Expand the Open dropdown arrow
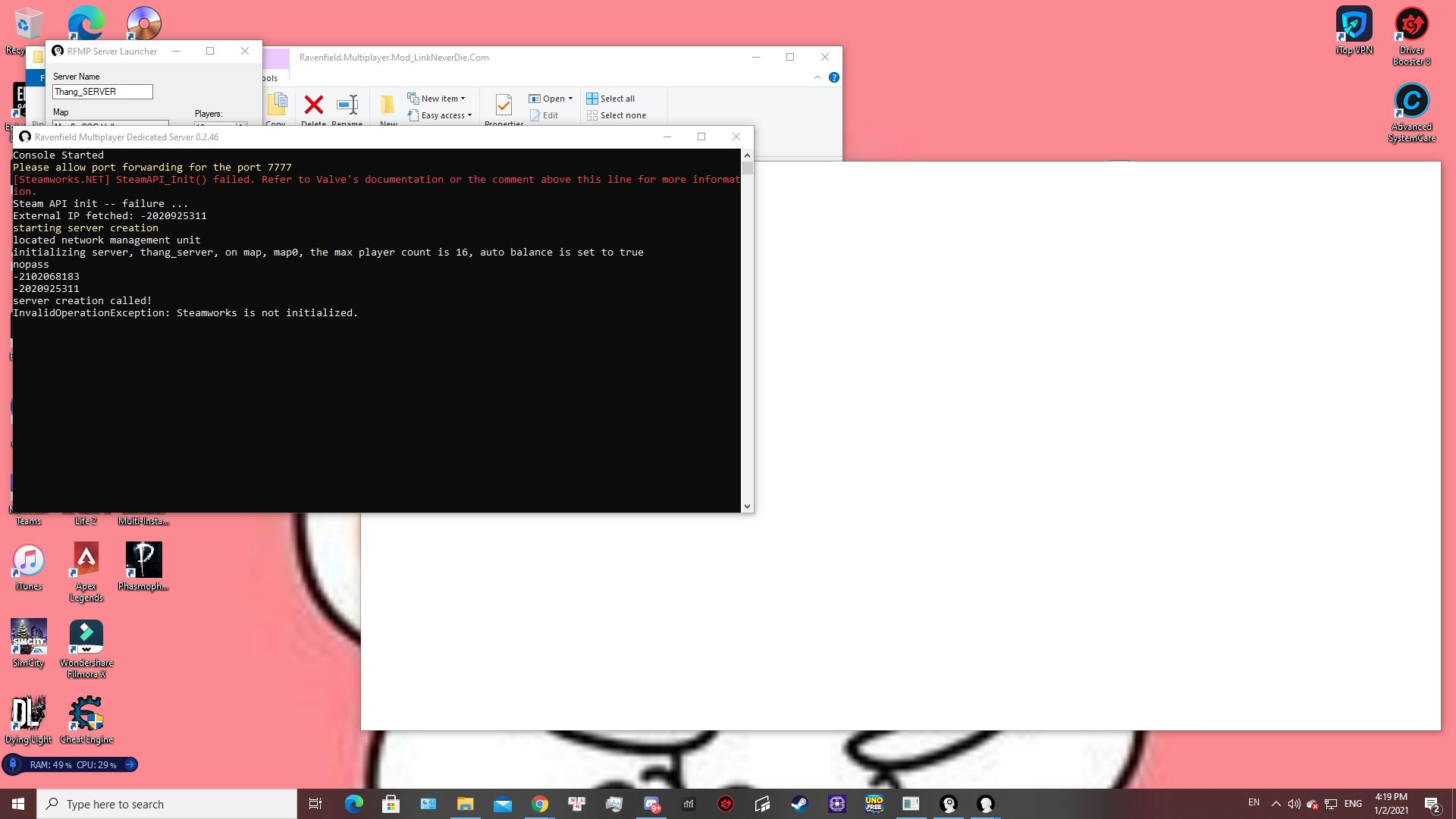The image size is (1456, 819). 570,99
